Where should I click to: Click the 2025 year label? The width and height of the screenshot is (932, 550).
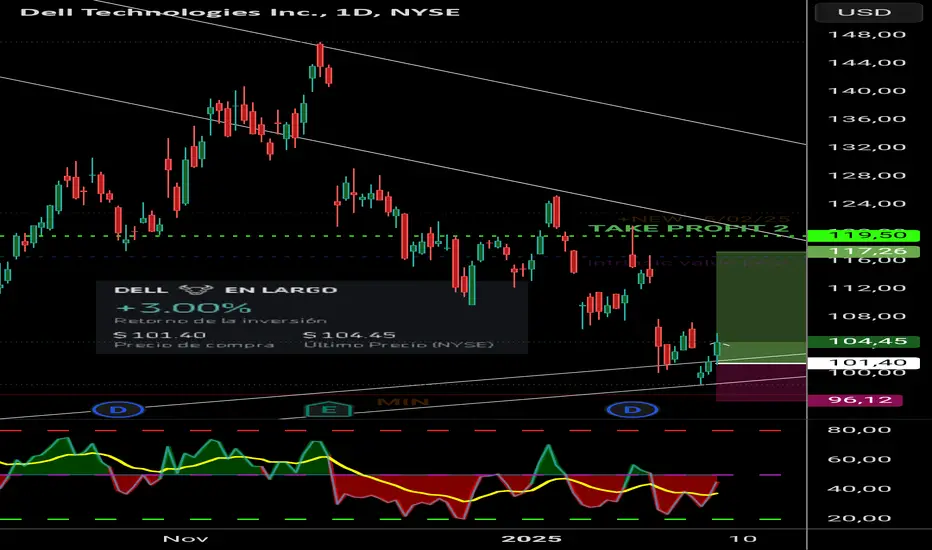pyautogui.click(x=531, y=539)
